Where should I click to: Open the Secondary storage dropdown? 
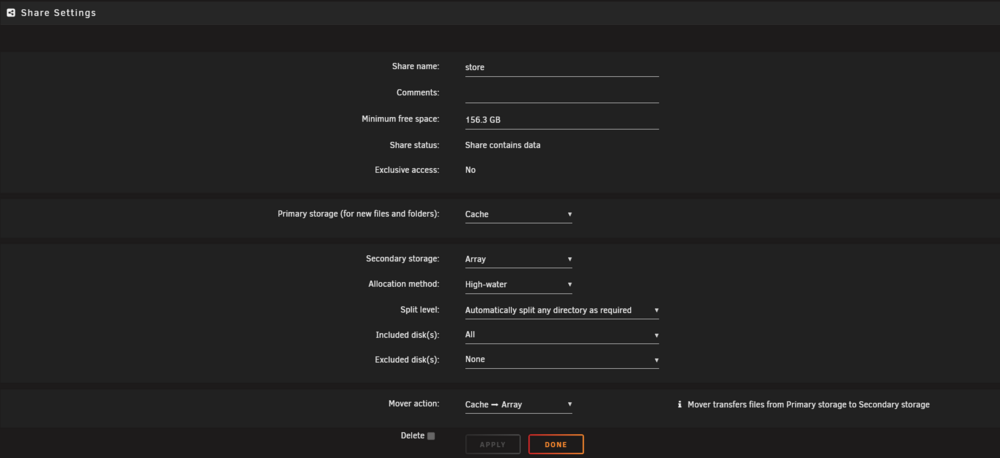(518, 260)
